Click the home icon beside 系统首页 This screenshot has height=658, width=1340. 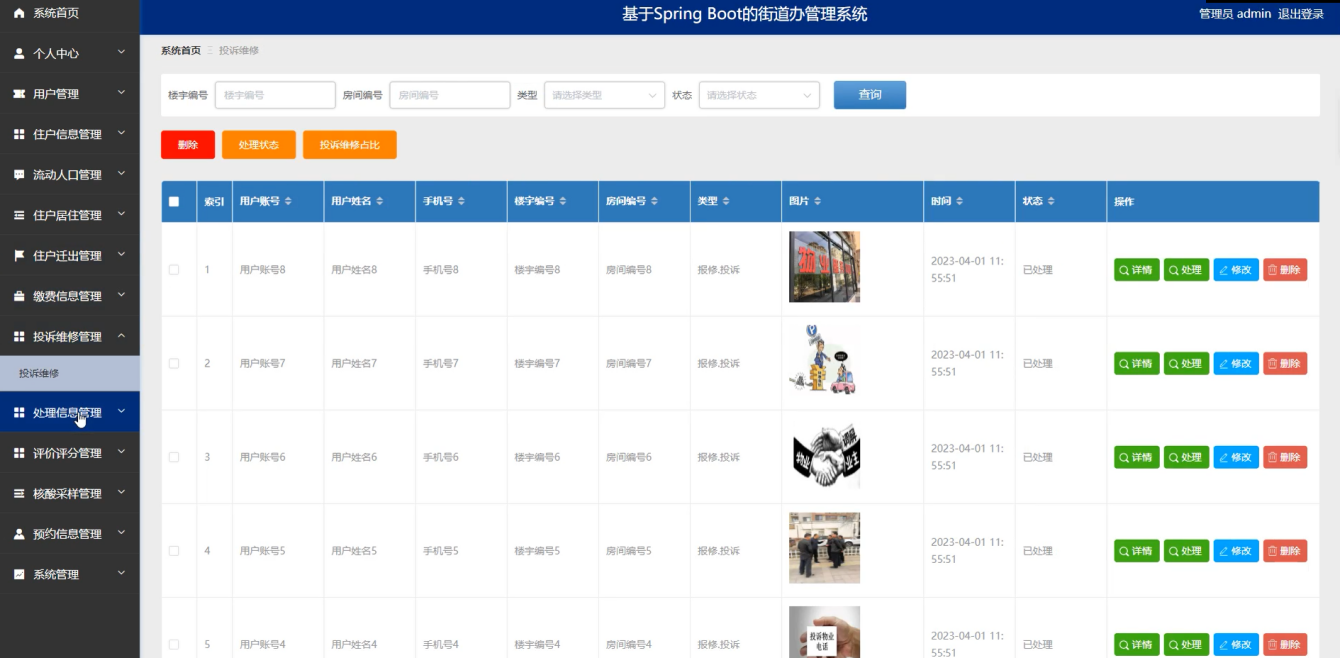19,13
